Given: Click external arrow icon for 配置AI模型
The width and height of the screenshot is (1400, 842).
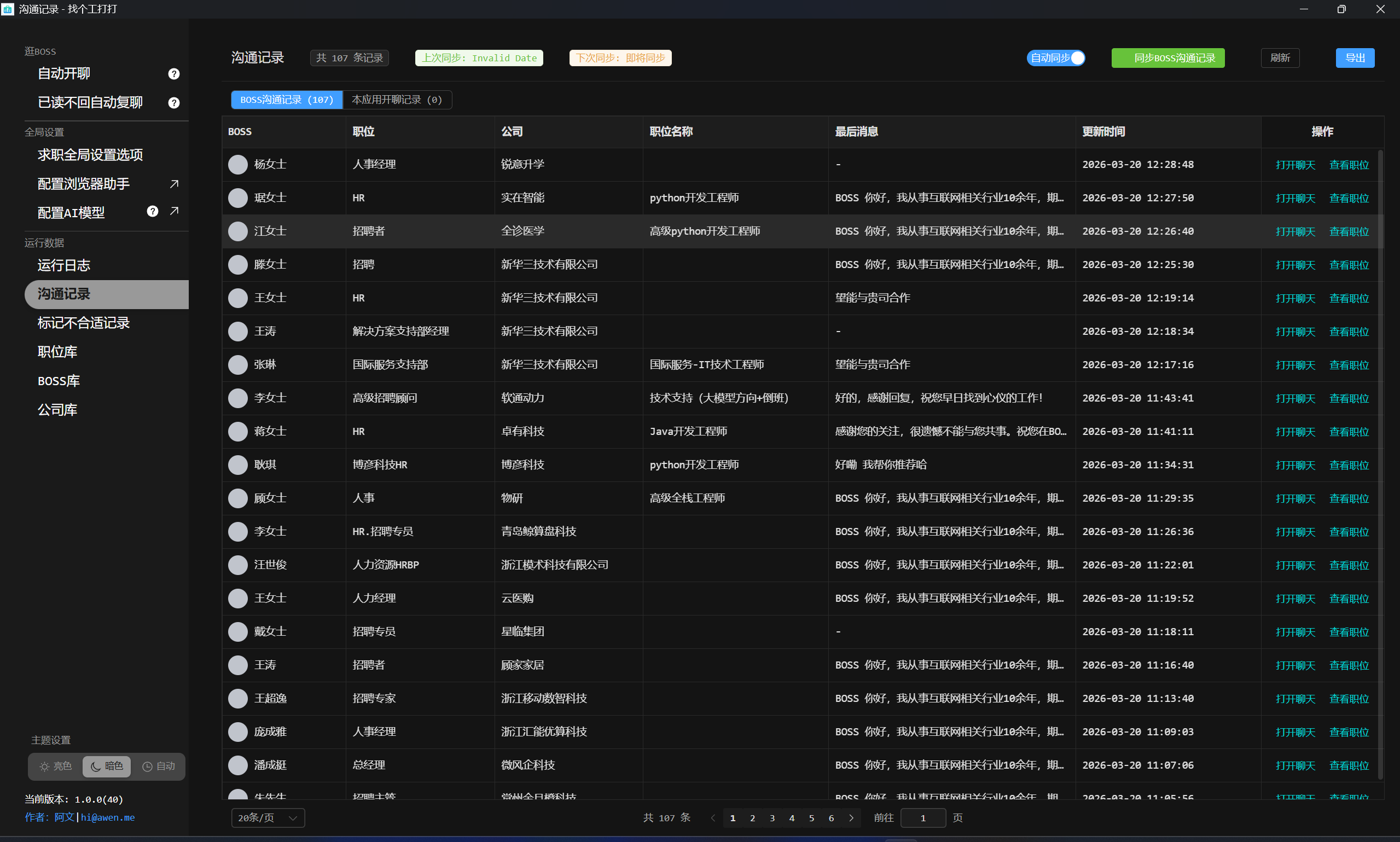Looking at the screenshot, I should [x=174, y=211].
